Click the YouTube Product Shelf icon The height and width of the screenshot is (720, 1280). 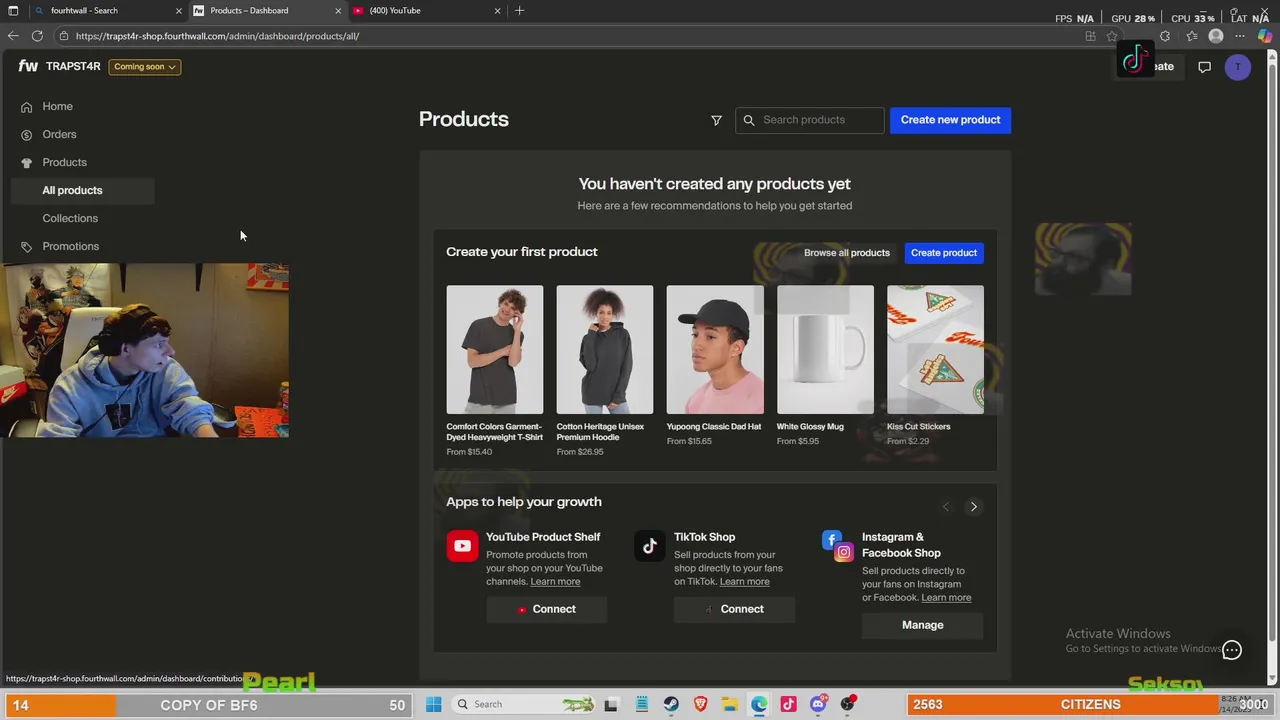462,546
